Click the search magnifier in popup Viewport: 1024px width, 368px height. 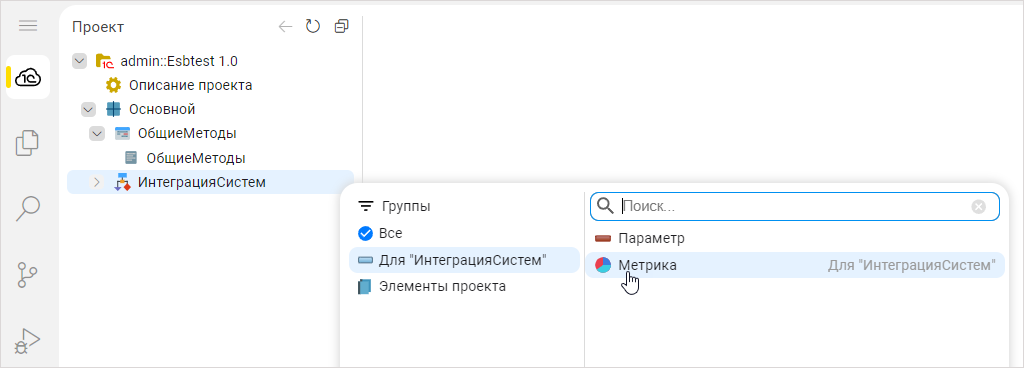(x=605, y=207)
